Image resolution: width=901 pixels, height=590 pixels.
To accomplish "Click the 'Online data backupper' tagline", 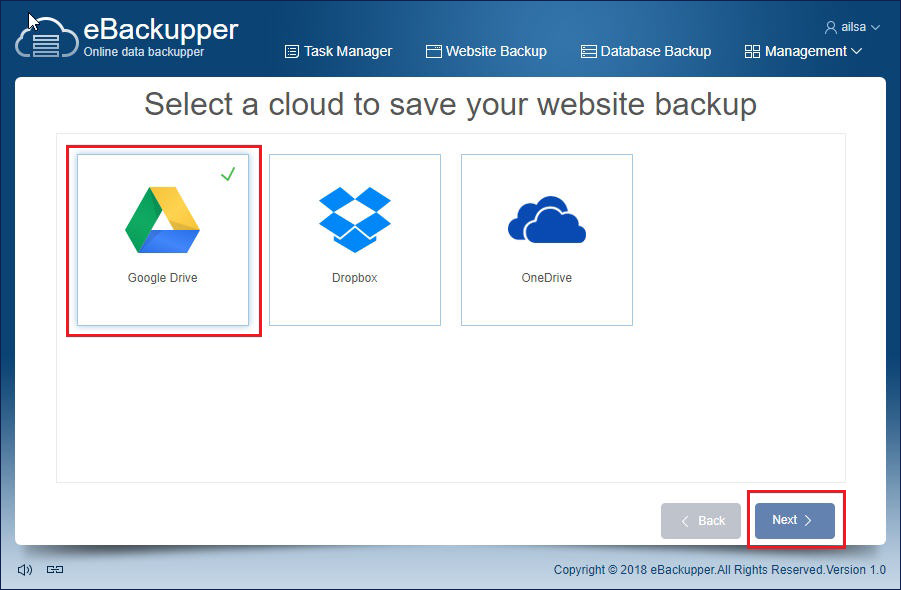I will click(144, 52).
